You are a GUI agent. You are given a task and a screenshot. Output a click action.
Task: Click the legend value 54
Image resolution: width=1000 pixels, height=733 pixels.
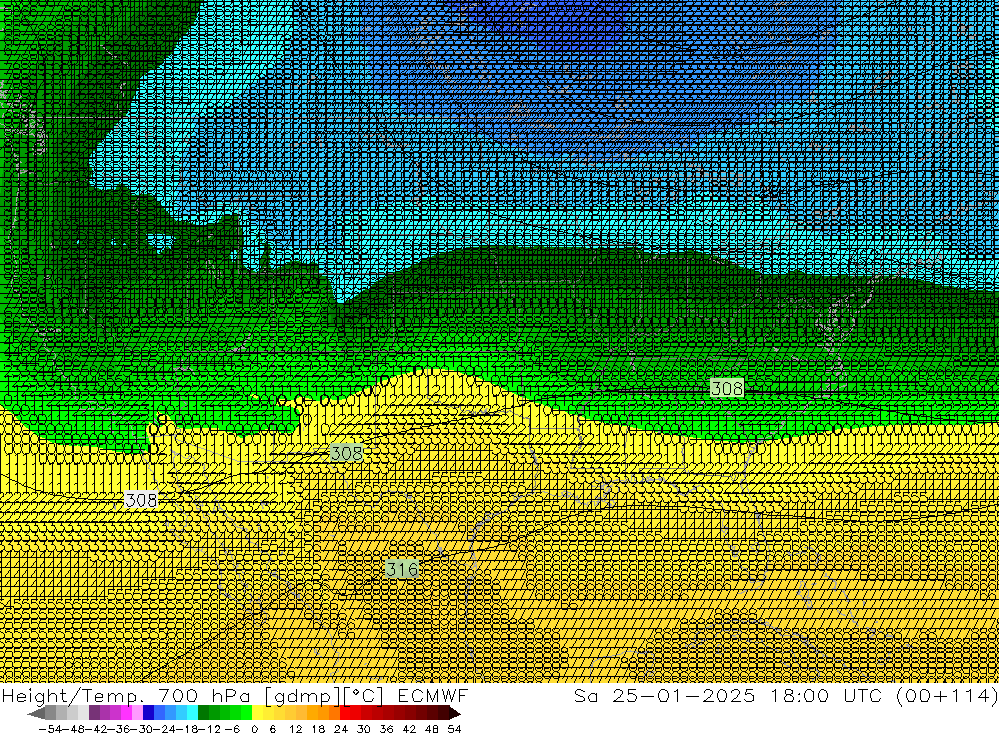point(454,729)
